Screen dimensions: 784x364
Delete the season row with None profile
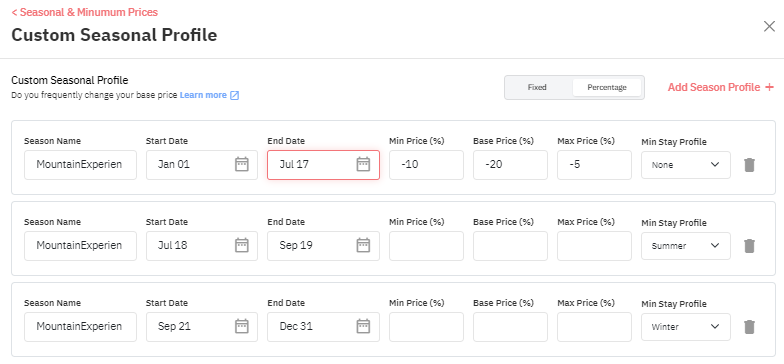tap(749, 165)
